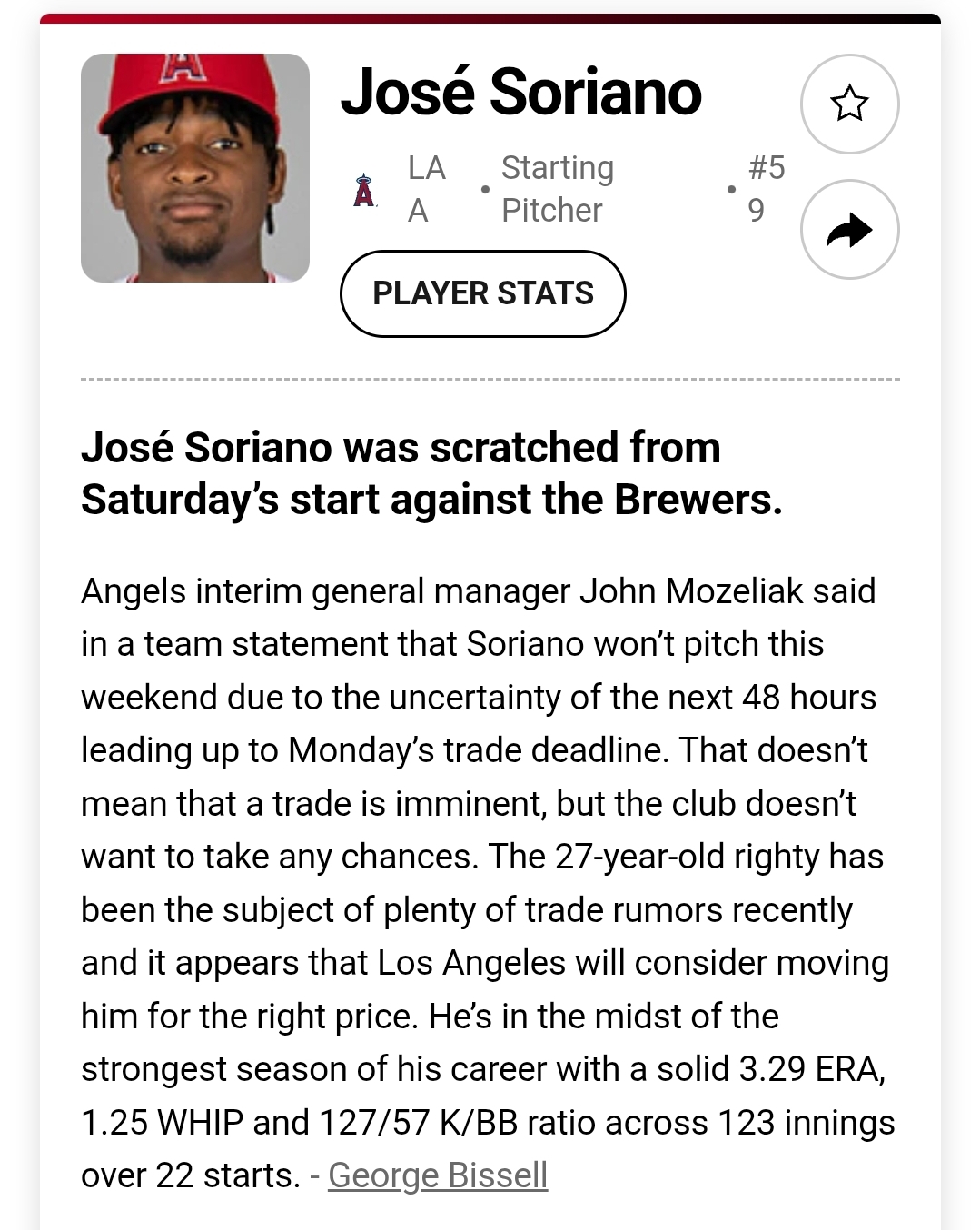Share this player update via arrow icon
980x1230 pixels.
pos(849,230)
